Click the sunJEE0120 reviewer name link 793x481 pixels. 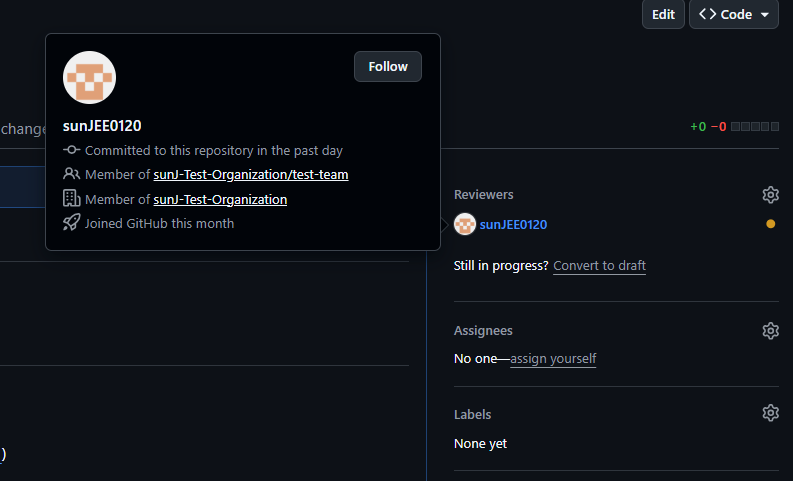pos(513,225)
